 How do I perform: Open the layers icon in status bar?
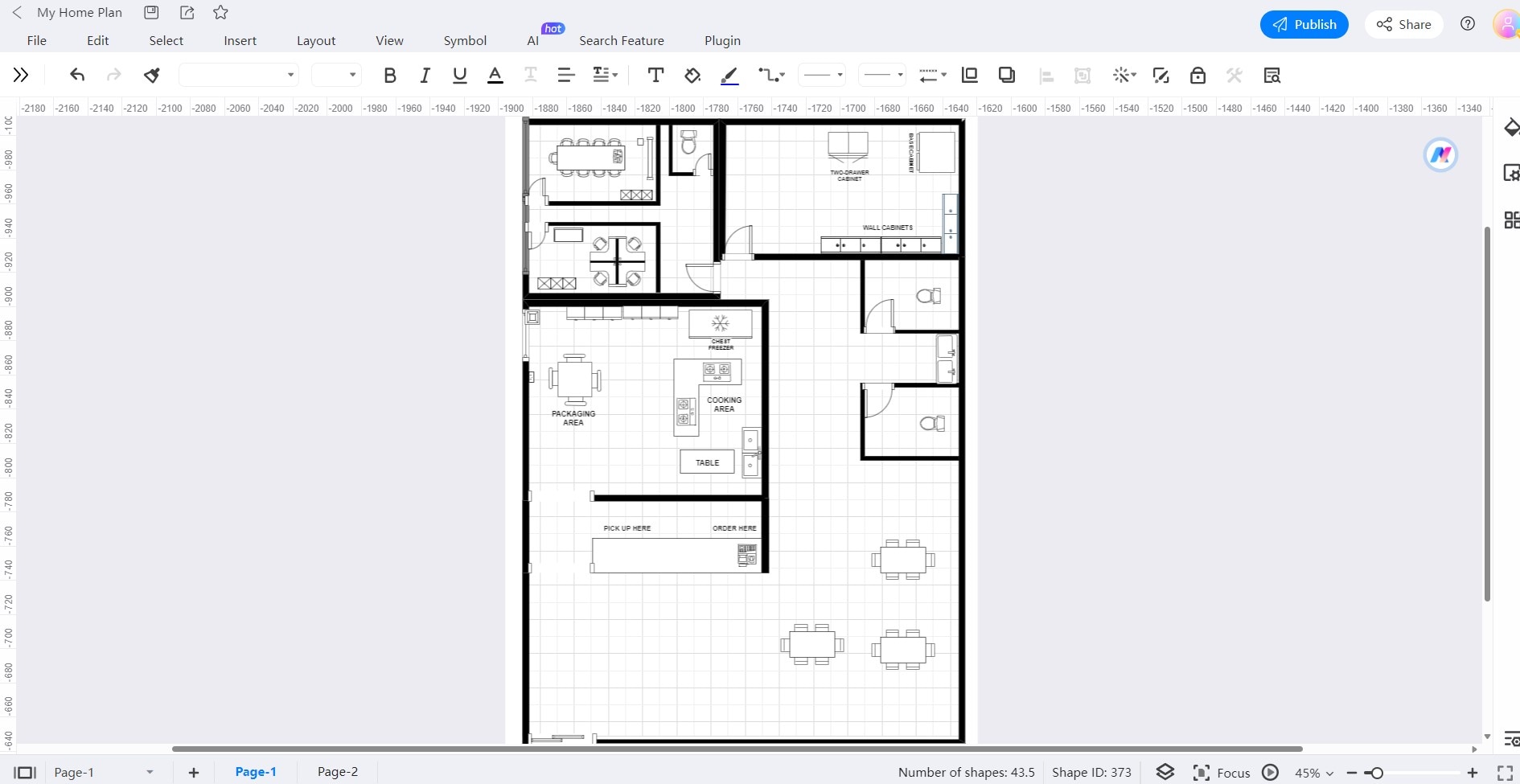click(1165, 772)
